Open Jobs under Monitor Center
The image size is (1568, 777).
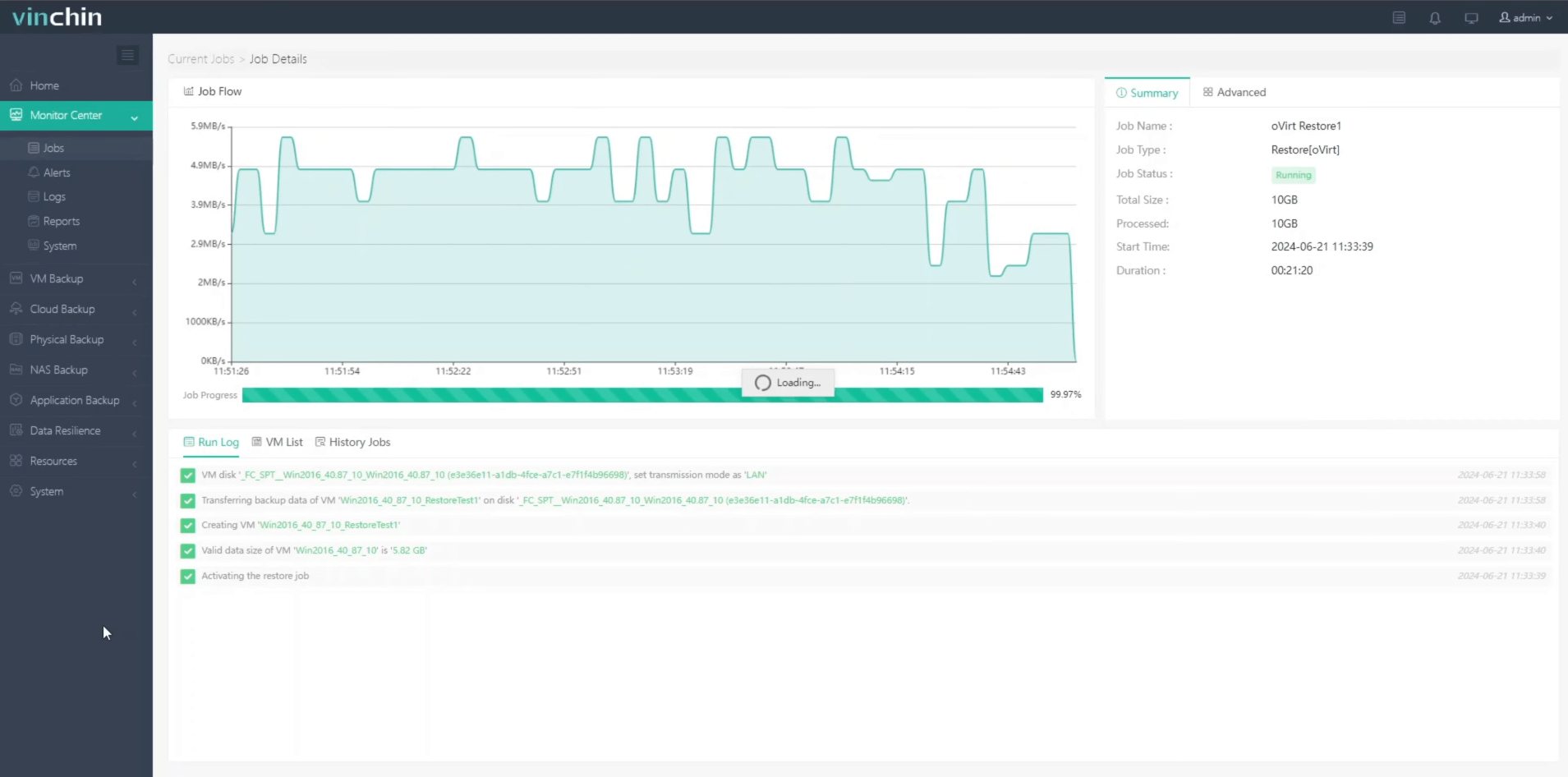[x=53, y=148]
